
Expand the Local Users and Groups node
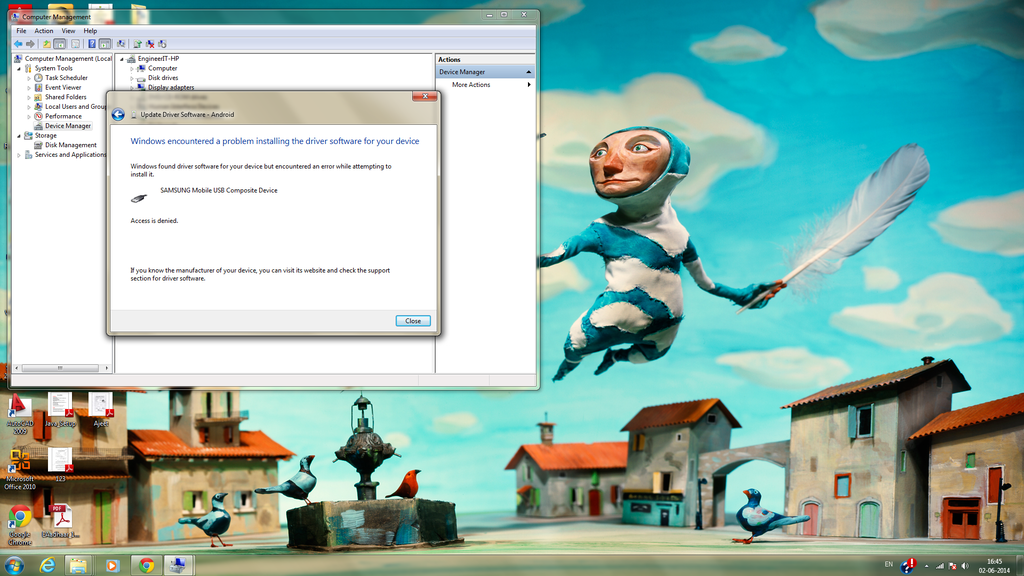point(29,106)
